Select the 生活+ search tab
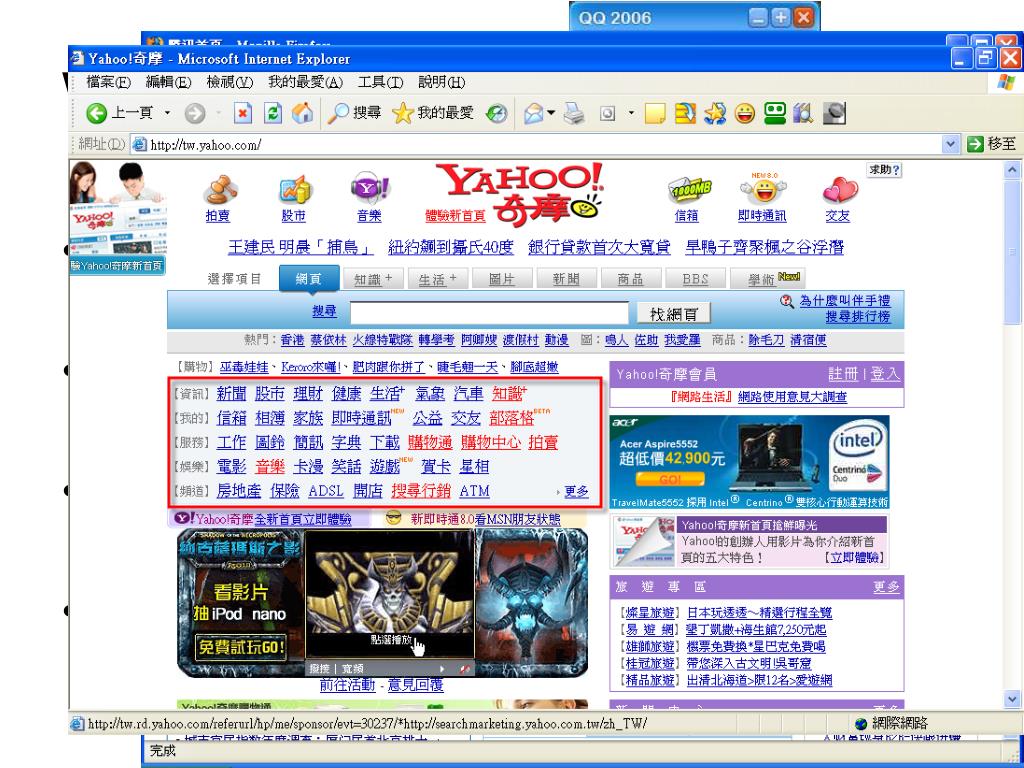 coord(437,279)
